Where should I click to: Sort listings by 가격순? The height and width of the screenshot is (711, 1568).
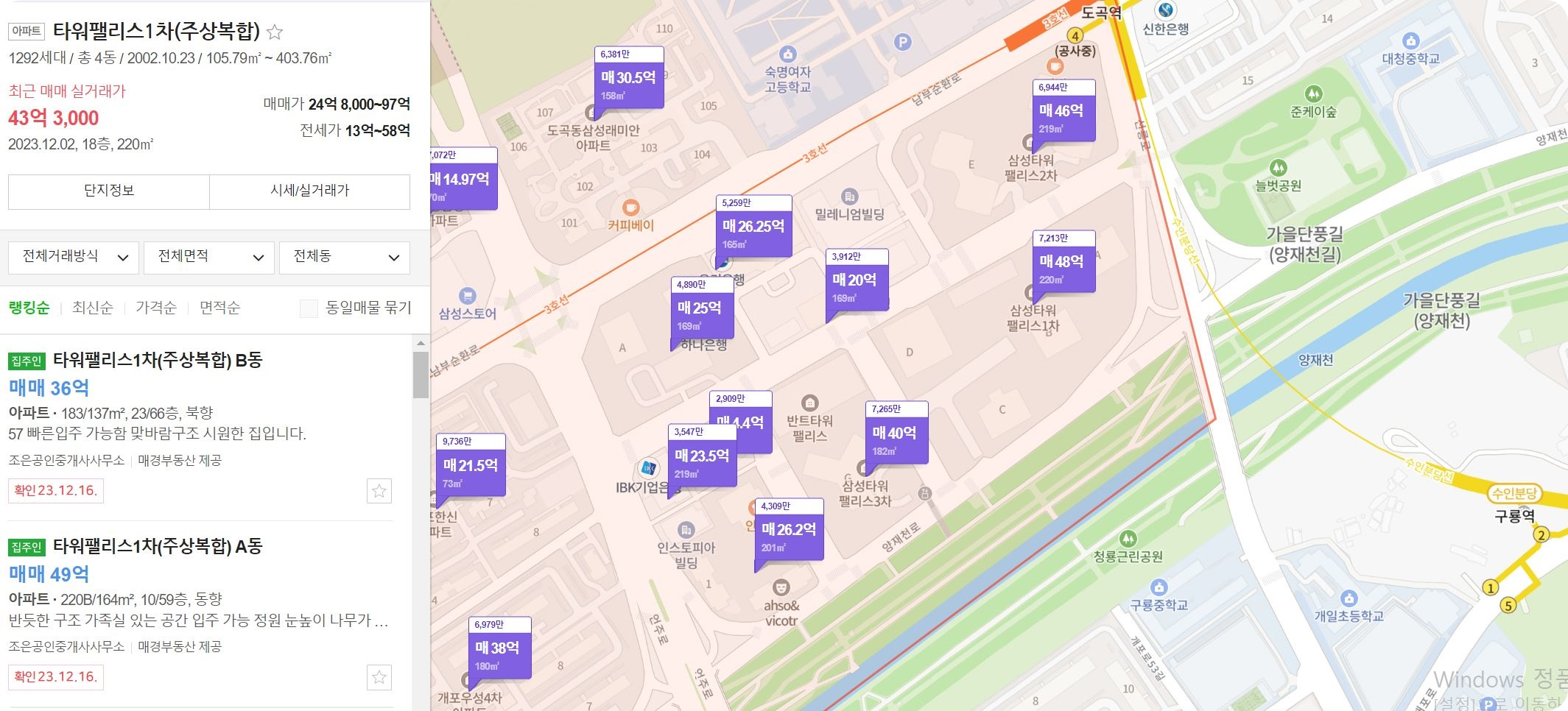[x=156, y=308]
